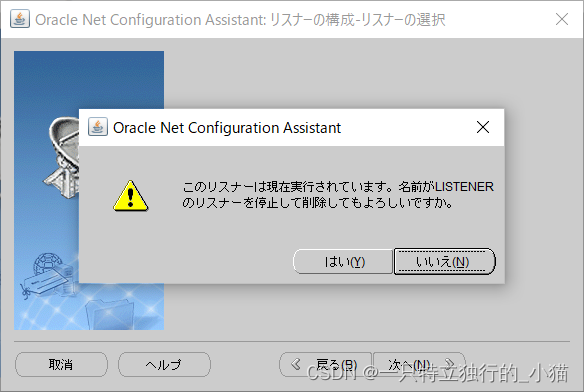The height and width of the screenshot is (392, 584).
Task: Close the main リスナーの構成 window
Action: (x=562, y=19)
